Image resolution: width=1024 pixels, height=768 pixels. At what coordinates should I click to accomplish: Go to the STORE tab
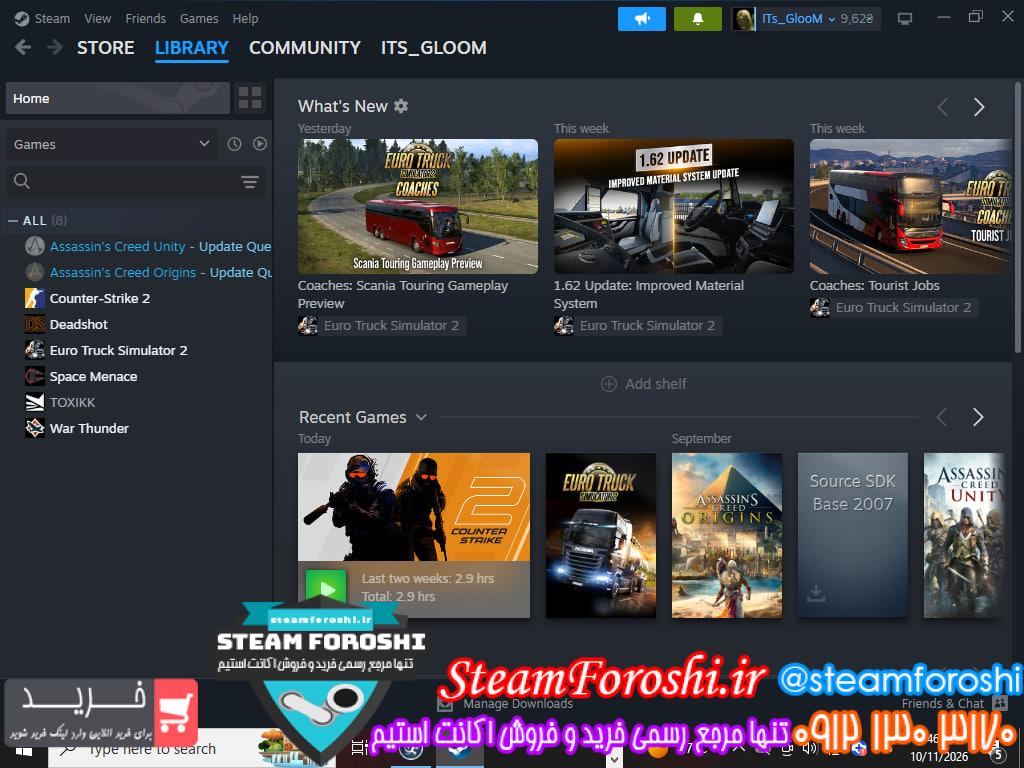click(106, 48)
